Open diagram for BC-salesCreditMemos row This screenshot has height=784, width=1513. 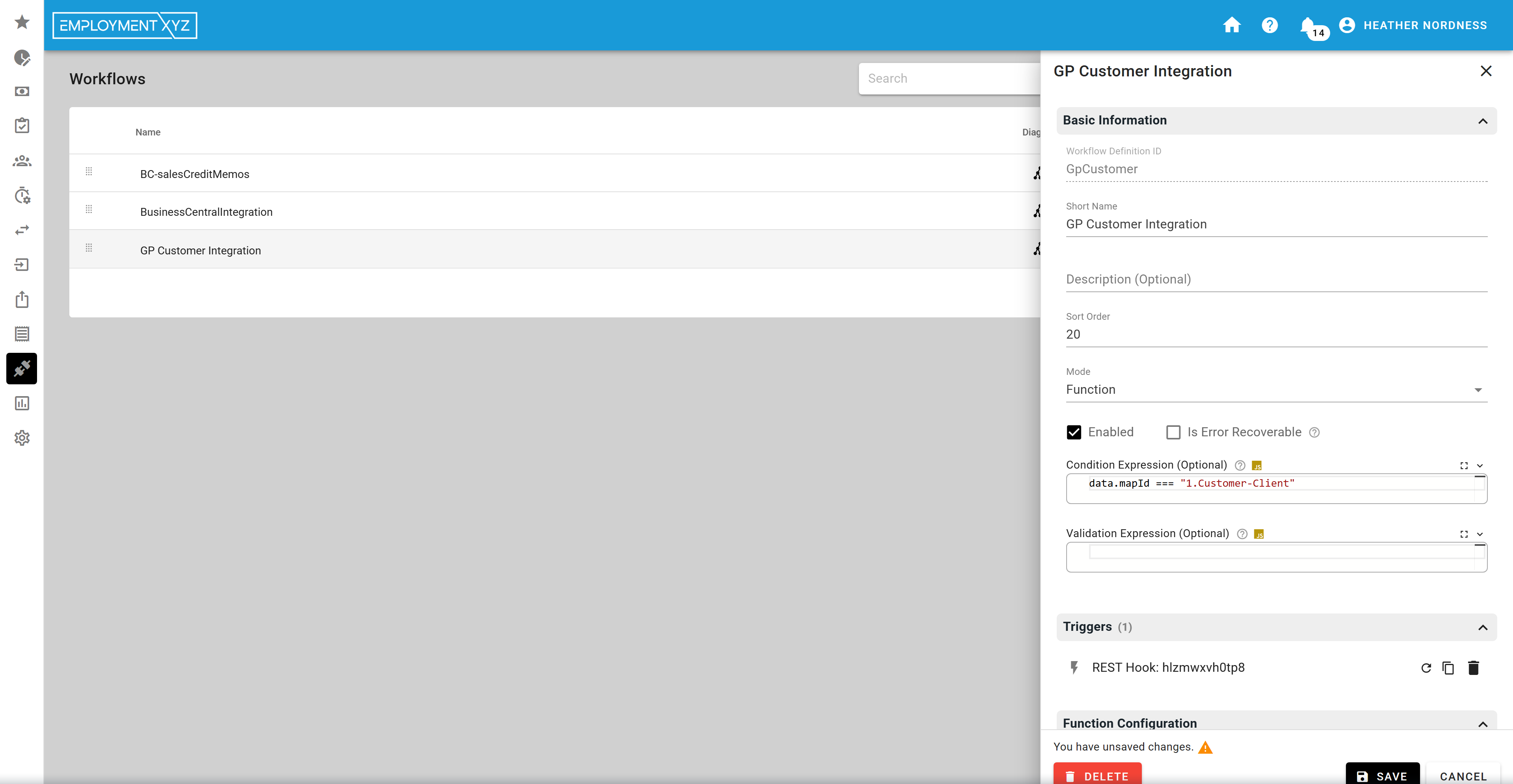tap(1037, 173)
